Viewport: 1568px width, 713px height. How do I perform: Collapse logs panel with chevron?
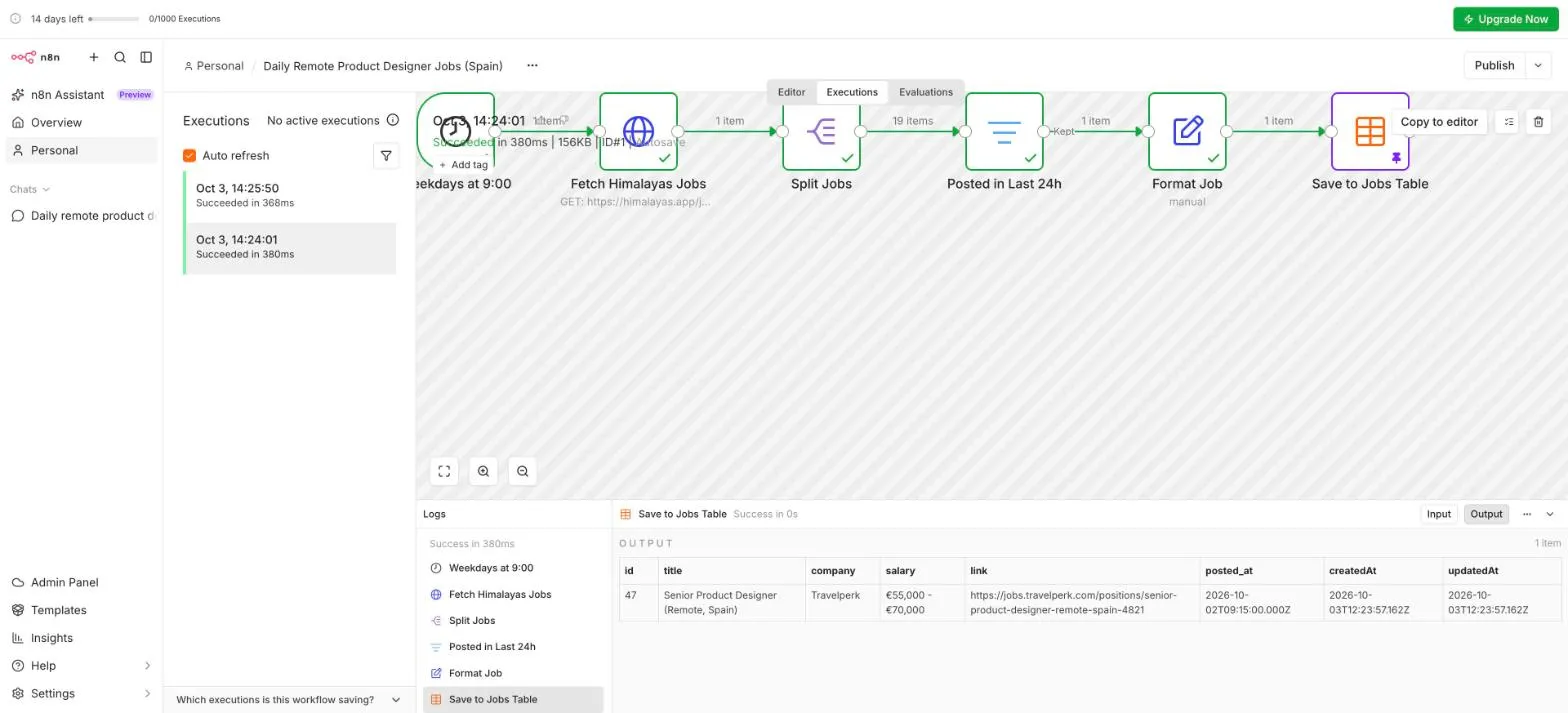click(1550, 514)
